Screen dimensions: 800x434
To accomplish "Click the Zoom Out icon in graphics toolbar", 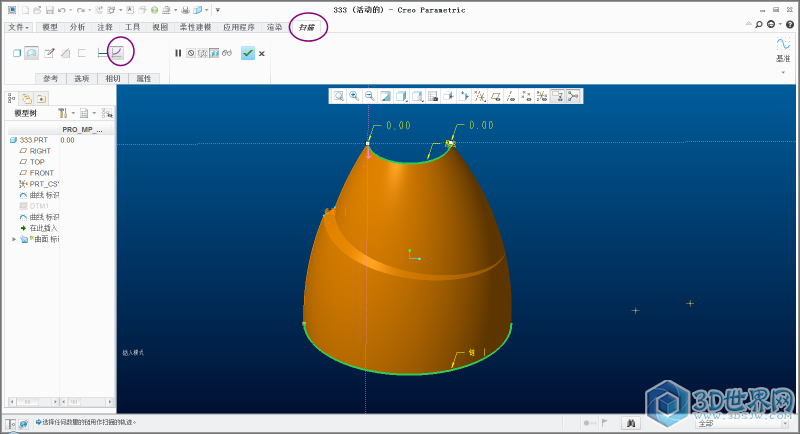I will [x=369, y=96].
